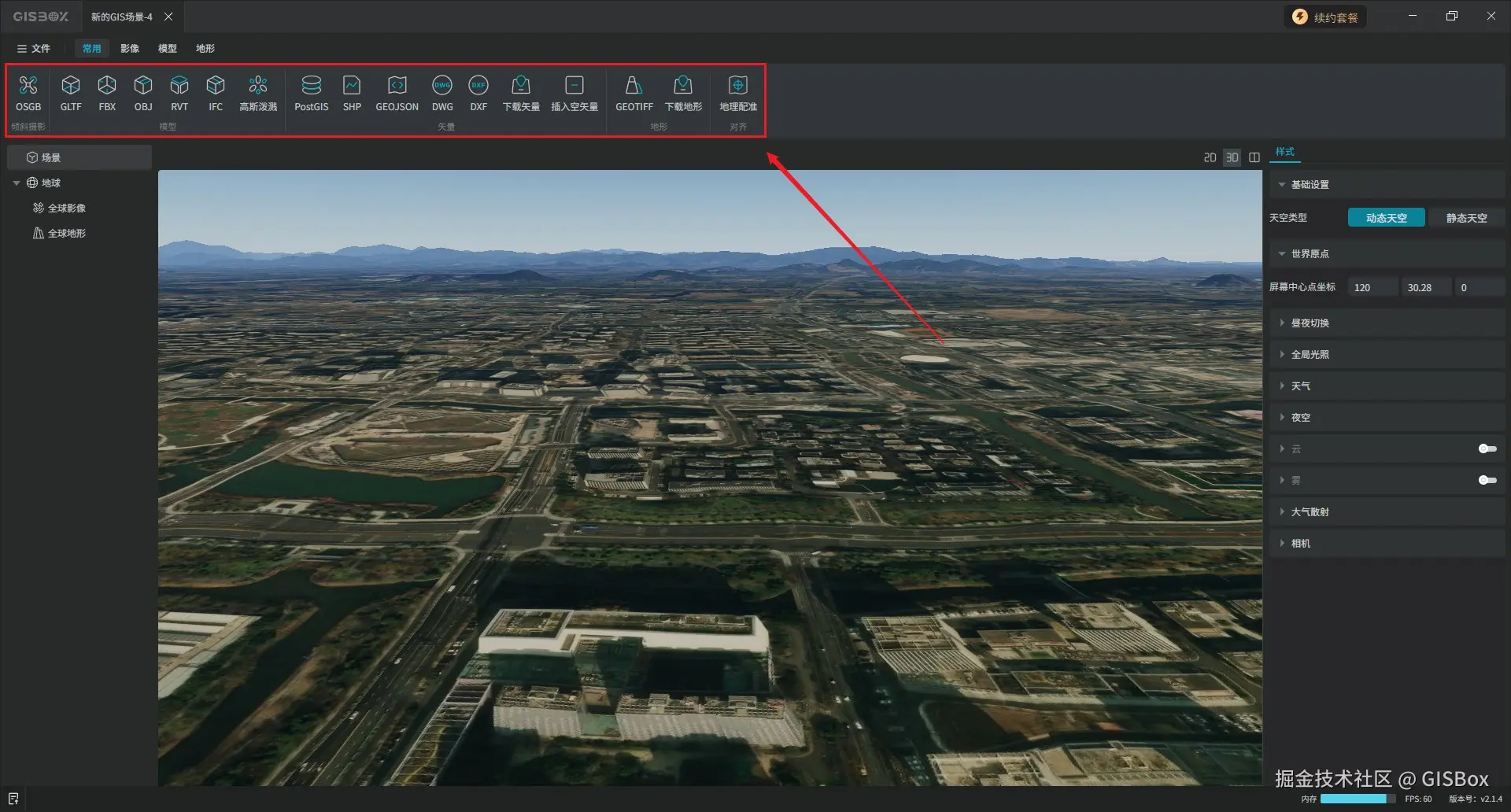
Task: Switch to 3D view mode
Action: coord(1232,157)
